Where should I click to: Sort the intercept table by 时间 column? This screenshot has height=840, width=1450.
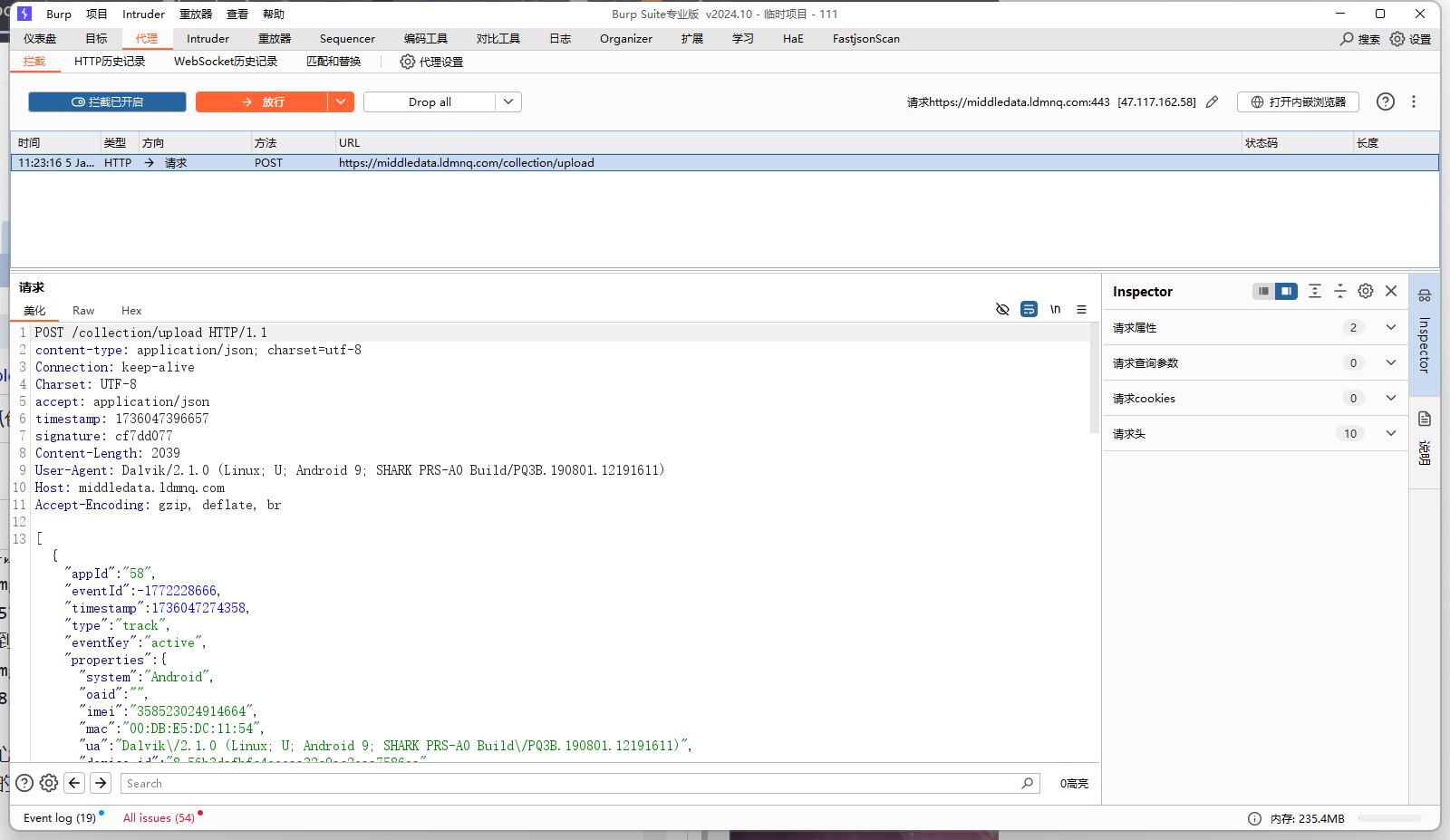point(55,143)
